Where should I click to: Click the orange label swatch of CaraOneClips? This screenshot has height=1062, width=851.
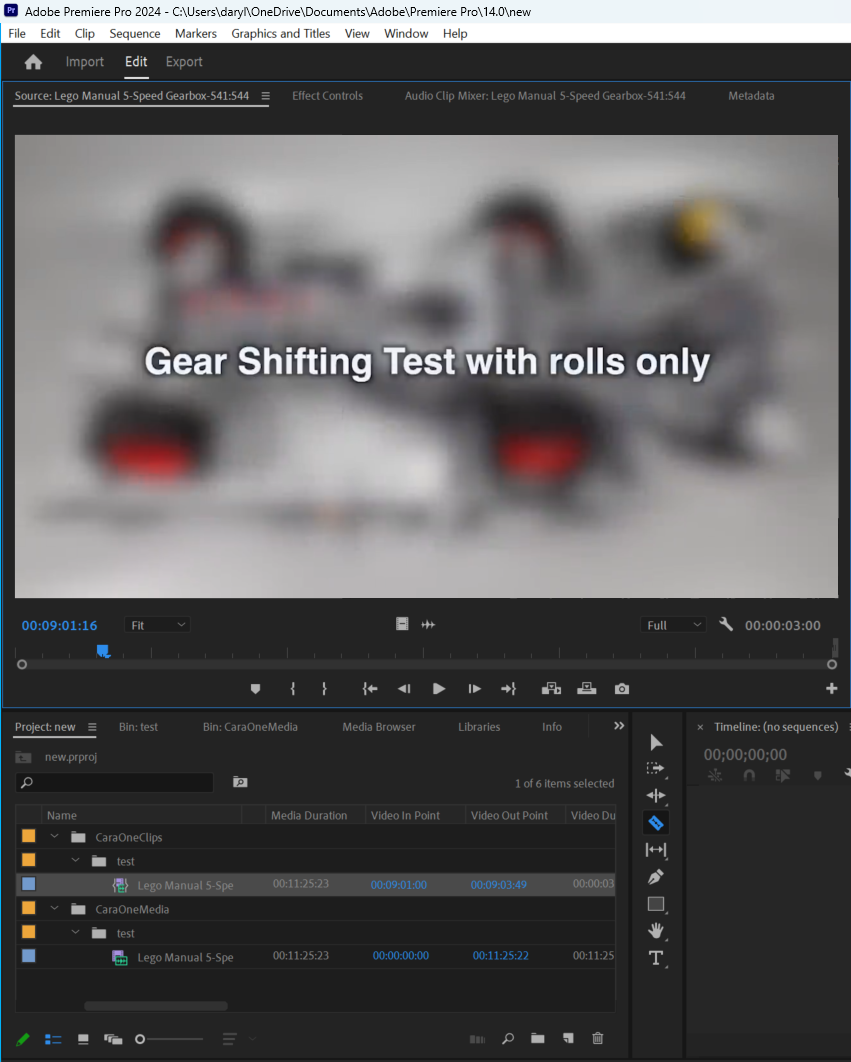coord(28,836)
